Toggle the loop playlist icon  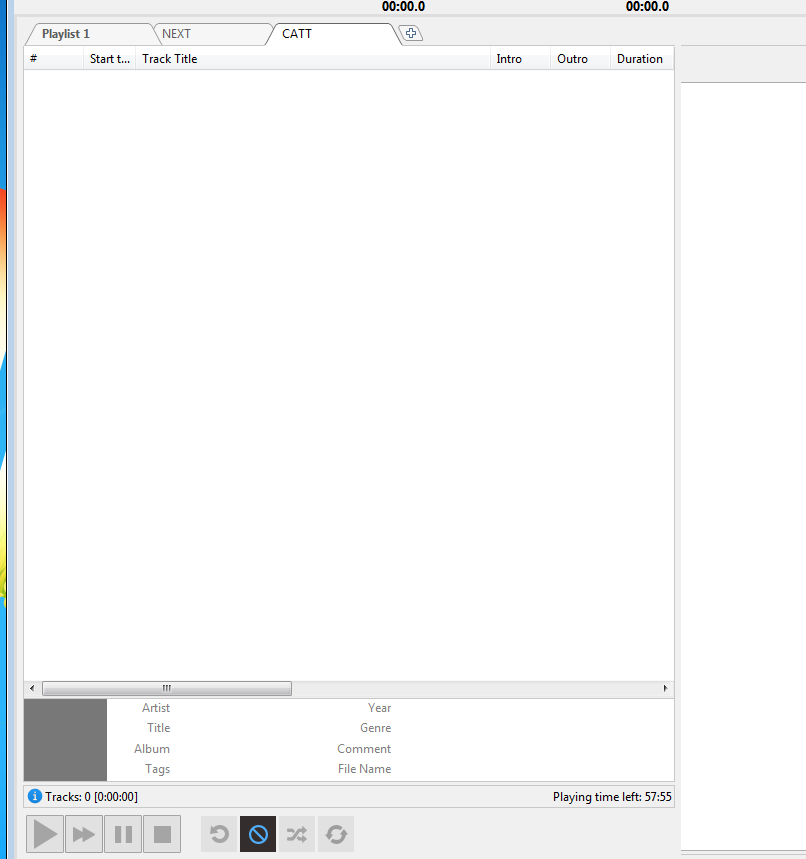point(336,834)
